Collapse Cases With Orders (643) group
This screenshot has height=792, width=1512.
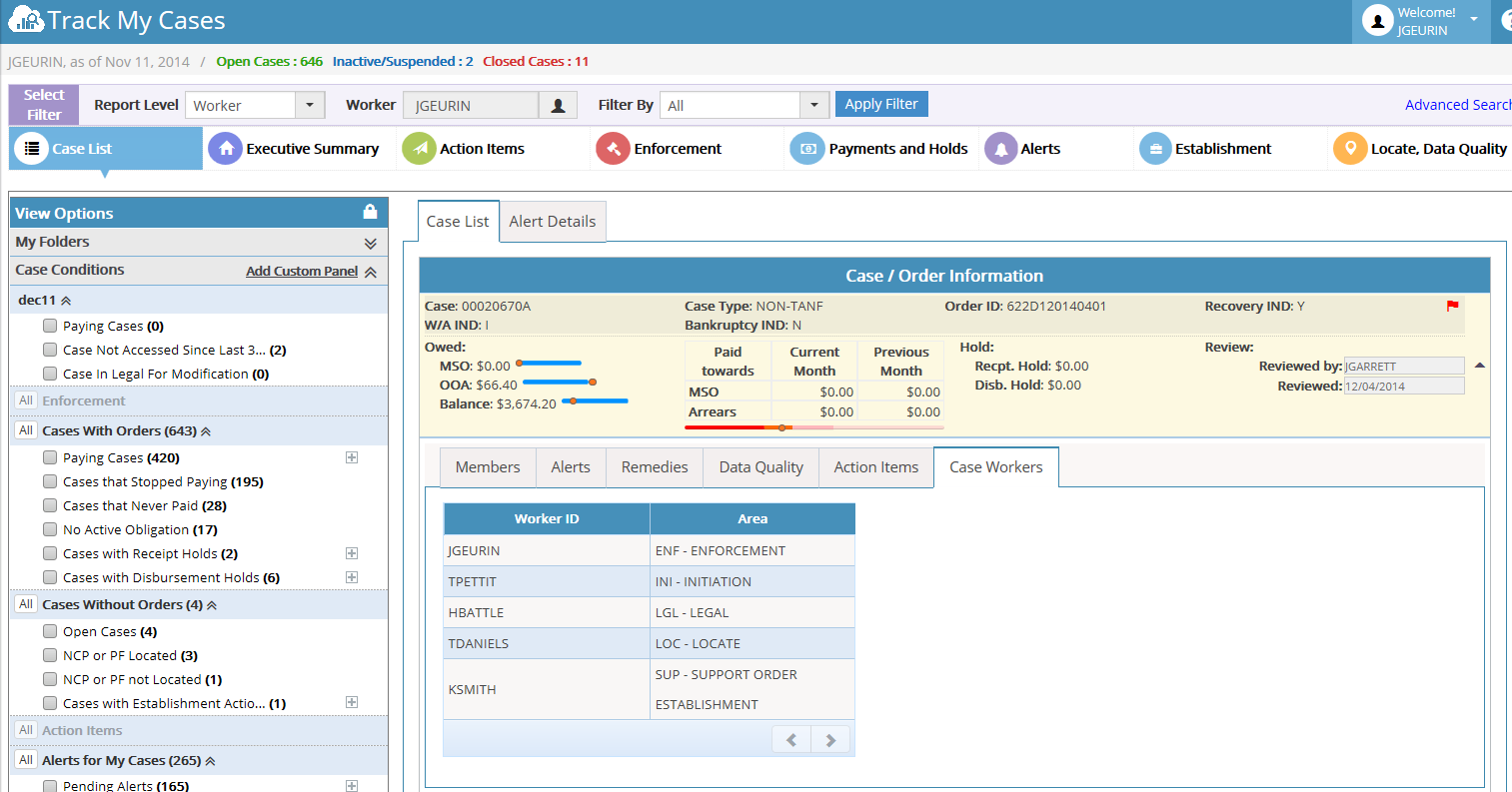pos(206,431)
